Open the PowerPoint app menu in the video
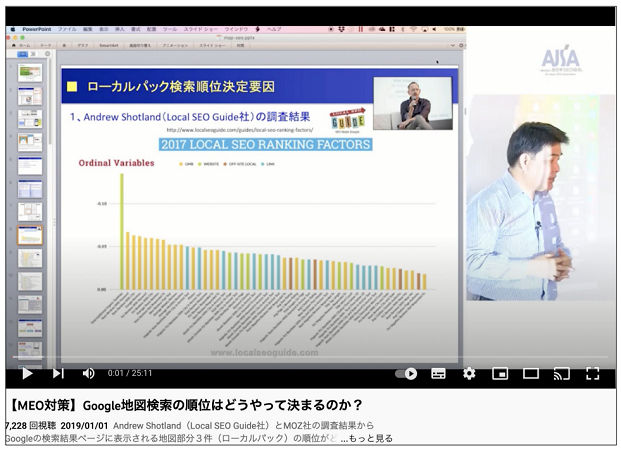The height and width of the screenshot is (450, 621). point(36,29)
